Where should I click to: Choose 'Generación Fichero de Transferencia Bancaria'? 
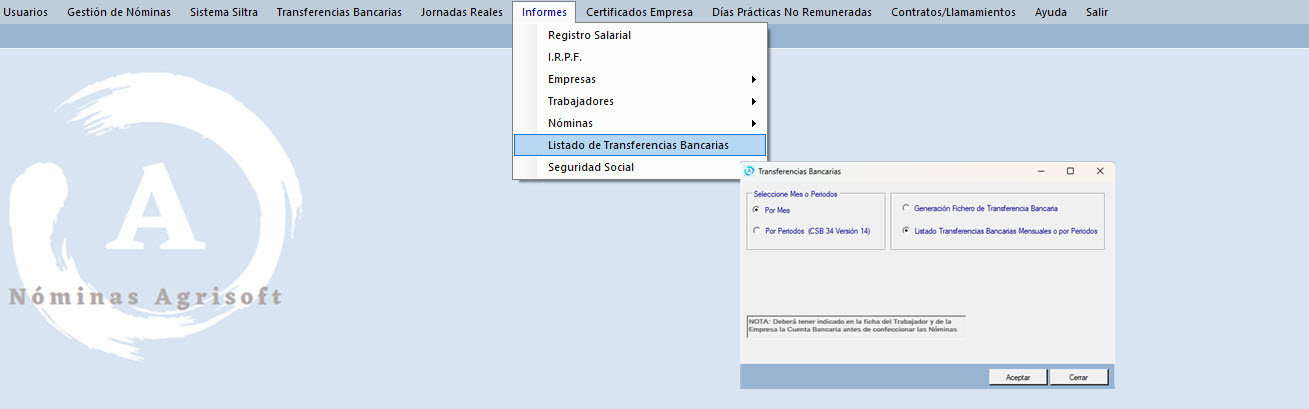coord(906,209)
